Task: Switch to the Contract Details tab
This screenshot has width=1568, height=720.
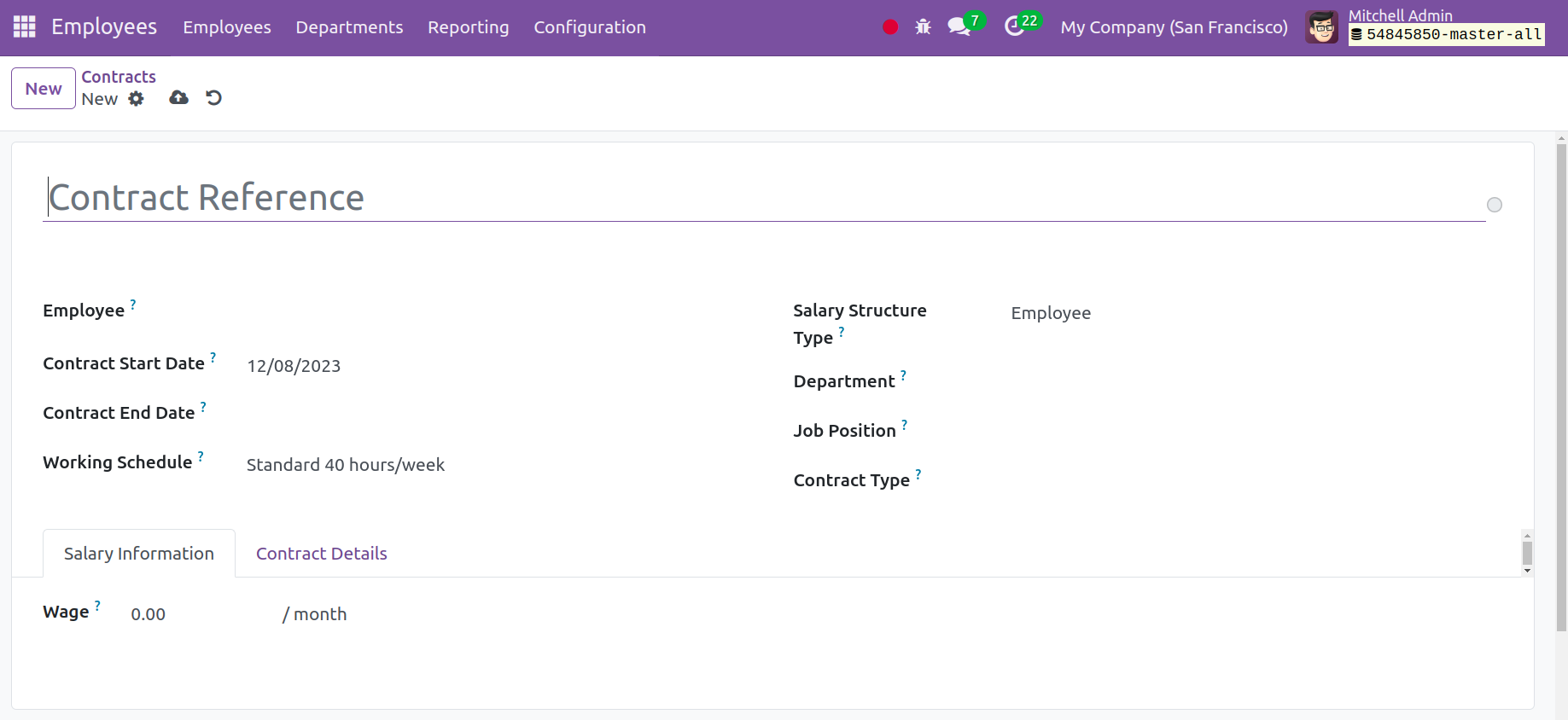Action: 322,554
